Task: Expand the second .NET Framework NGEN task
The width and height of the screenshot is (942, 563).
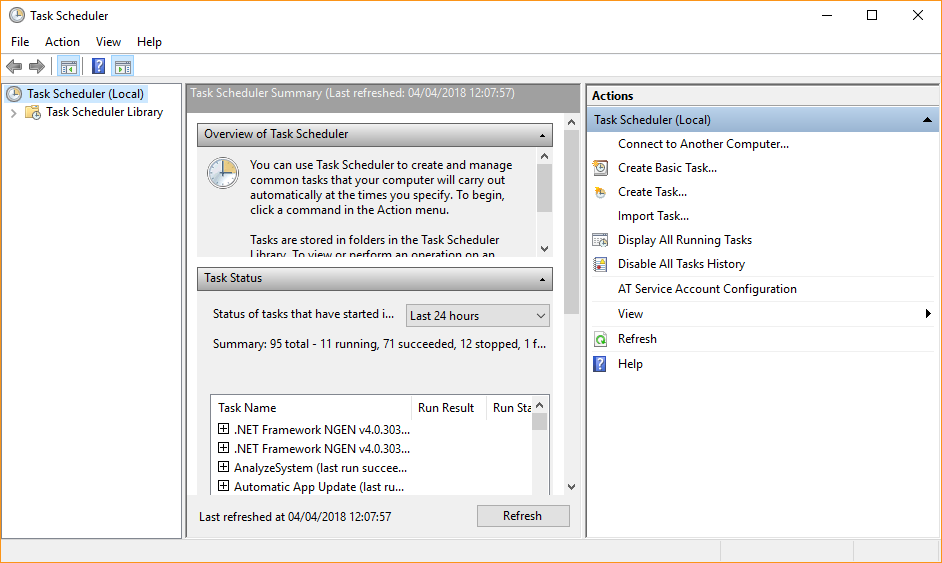Action: [x=223, y=448]
